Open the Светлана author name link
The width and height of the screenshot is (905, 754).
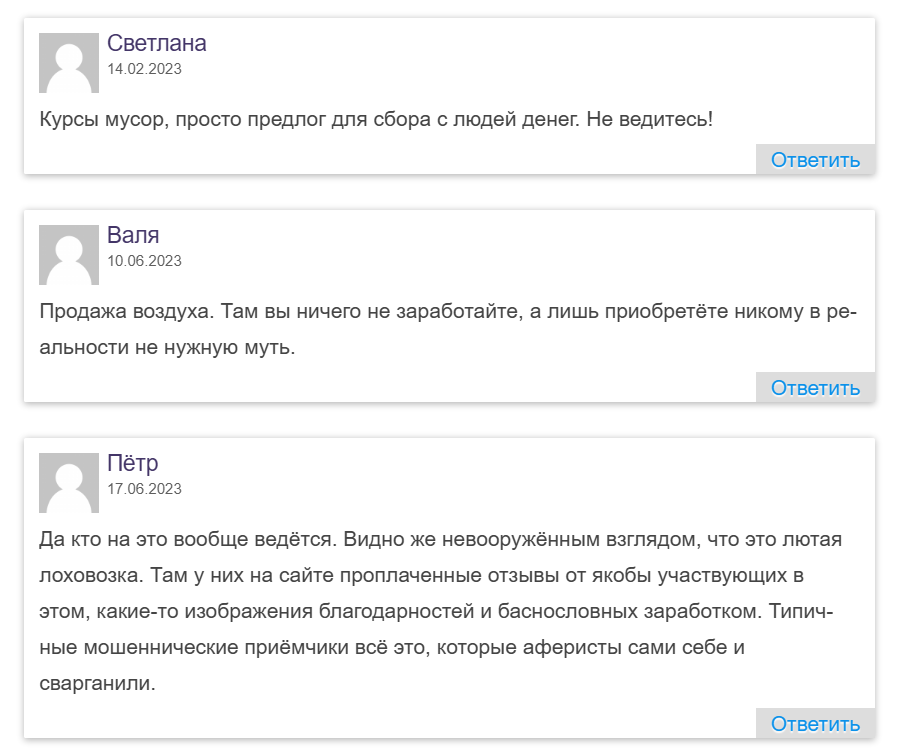[156, 43]
